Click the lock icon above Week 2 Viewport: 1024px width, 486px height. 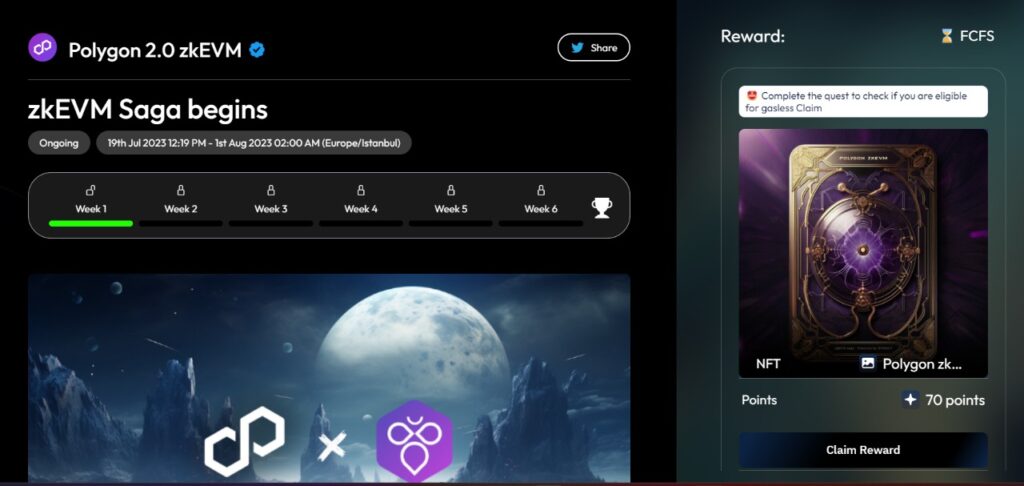tap(181, 190)
